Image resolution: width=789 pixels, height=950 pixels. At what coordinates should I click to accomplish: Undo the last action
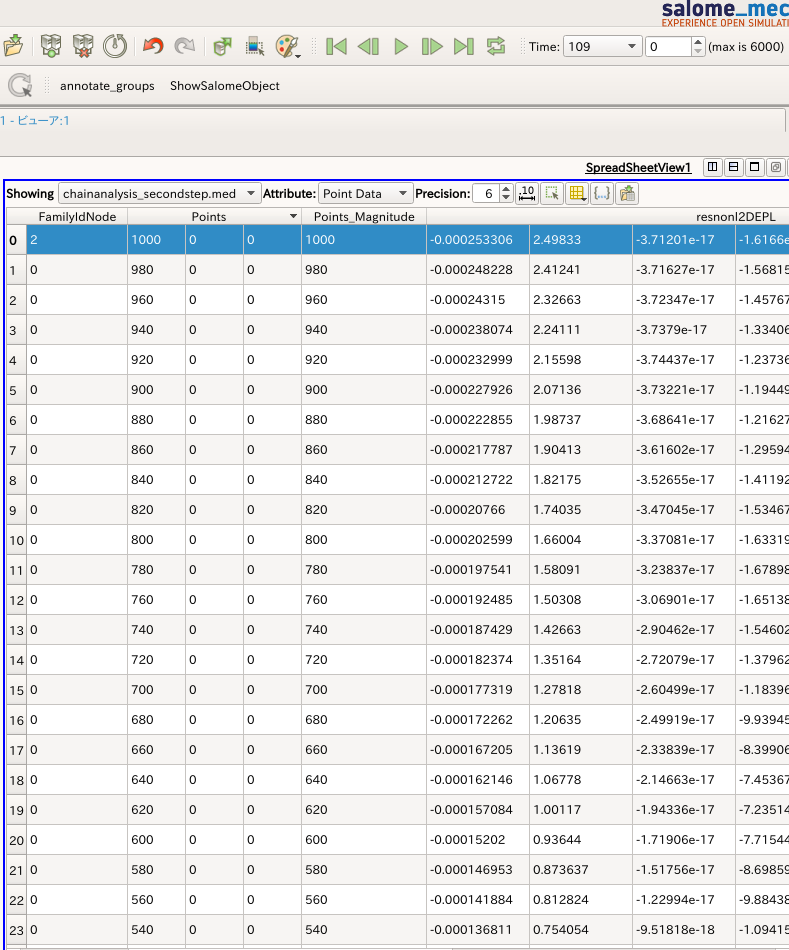153,46
